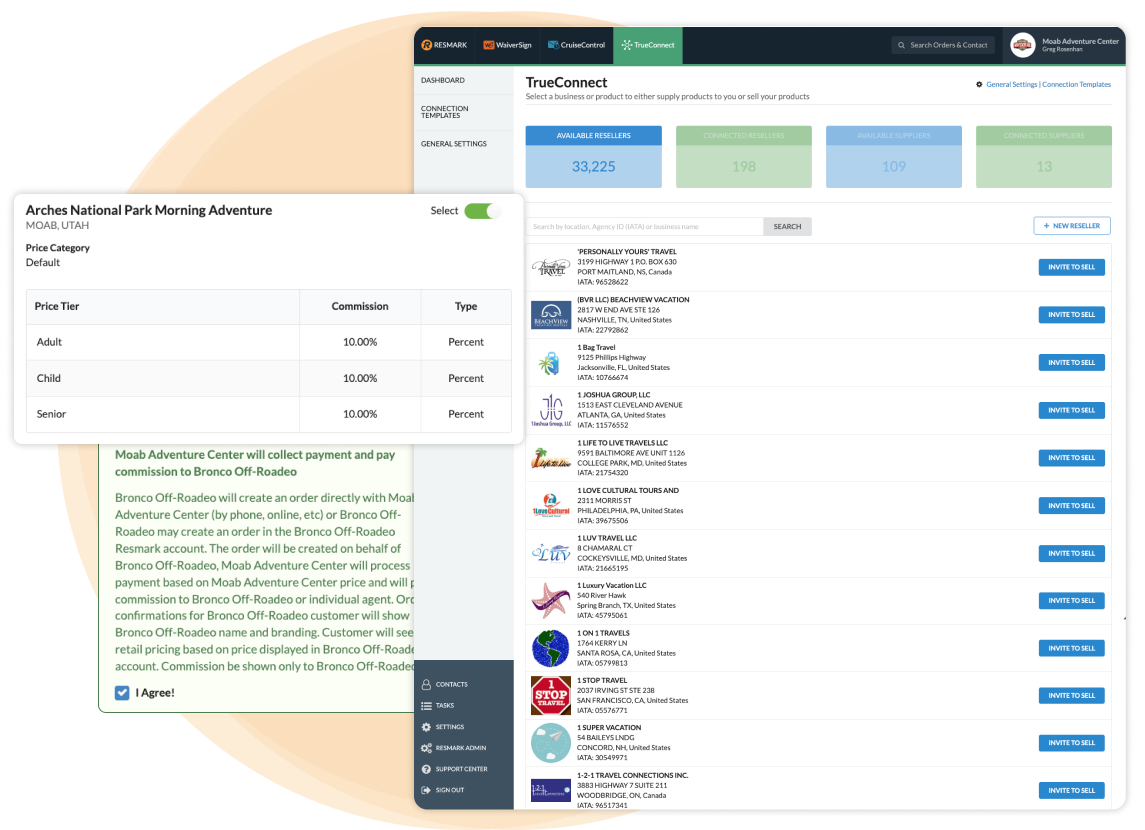Click the 1 Life To Live Travels logo

pyautogui.click(x=551, y=458)
